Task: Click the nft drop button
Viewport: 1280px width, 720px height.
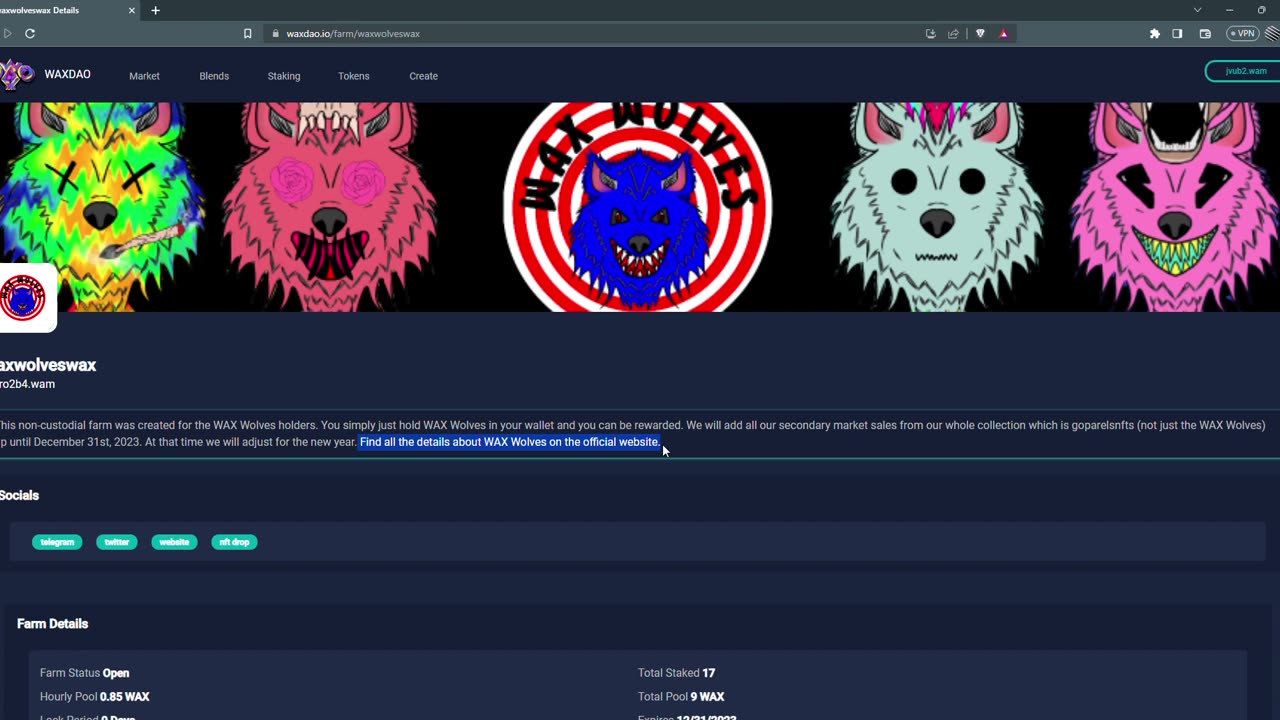Action: [x=234, y=542]
